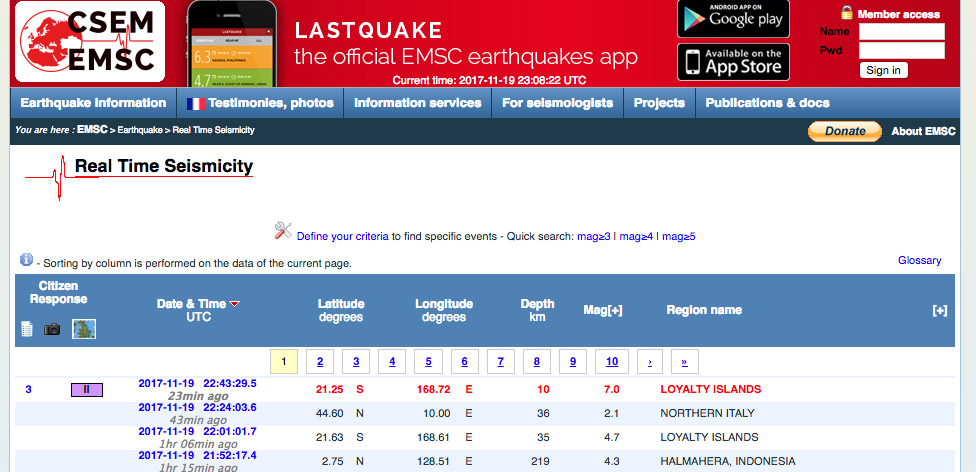Go to results page 5
This screenshot has width=976, height=472.
(428, 362)
